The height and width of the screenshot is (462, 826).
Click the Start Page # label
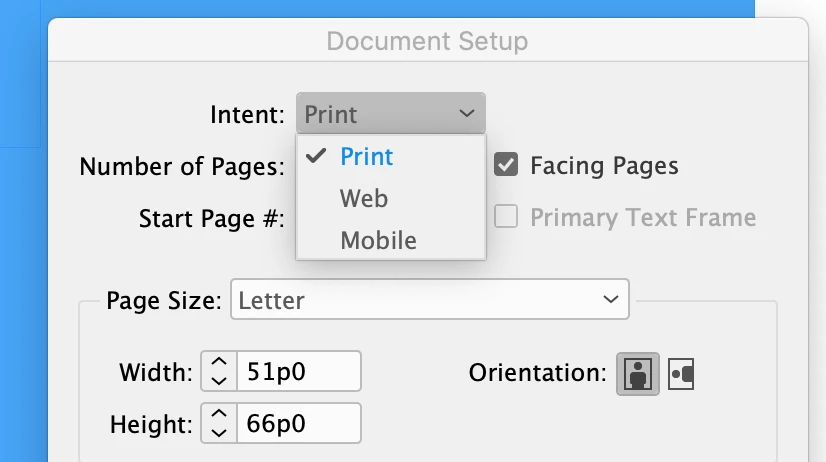coord(211,218)
